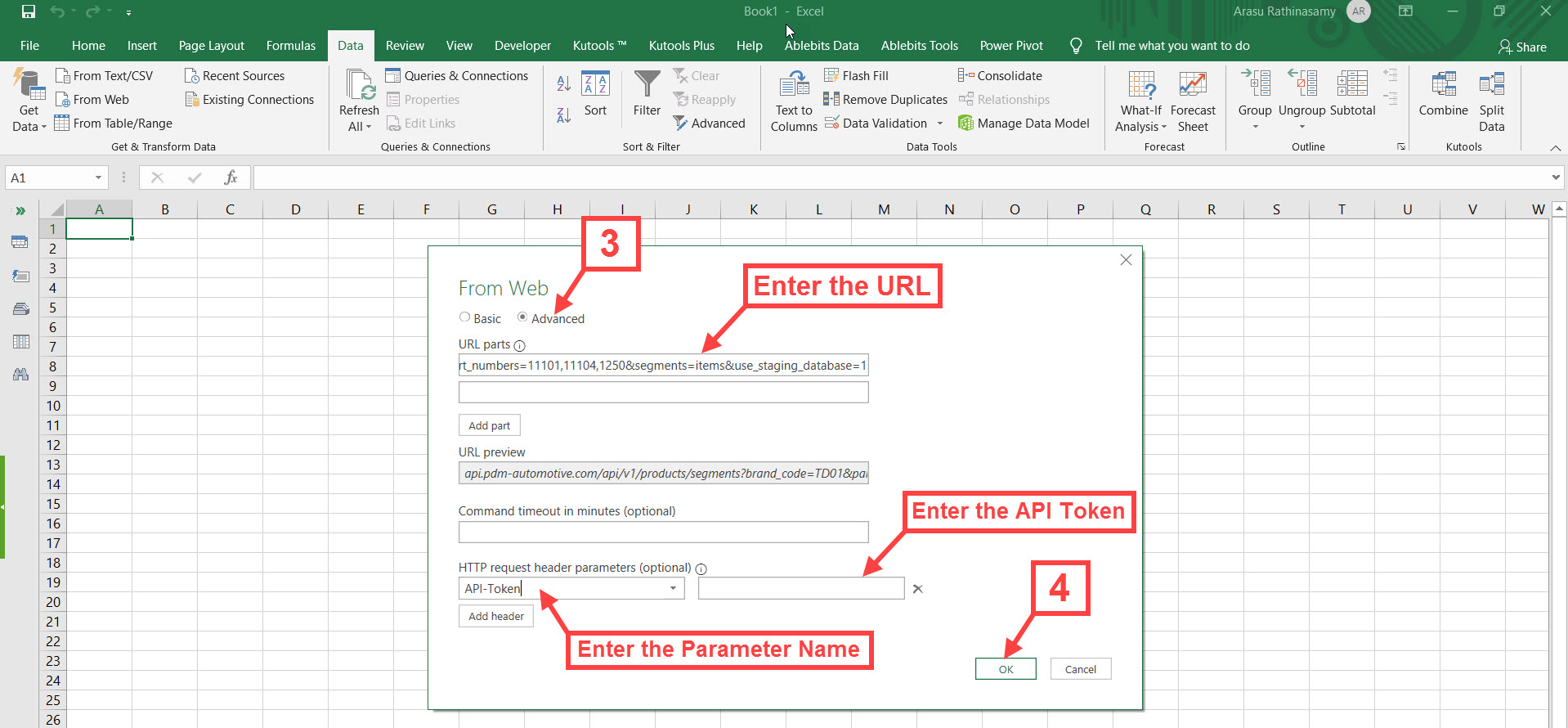Expand the Ungroup dropdown

1302,127
